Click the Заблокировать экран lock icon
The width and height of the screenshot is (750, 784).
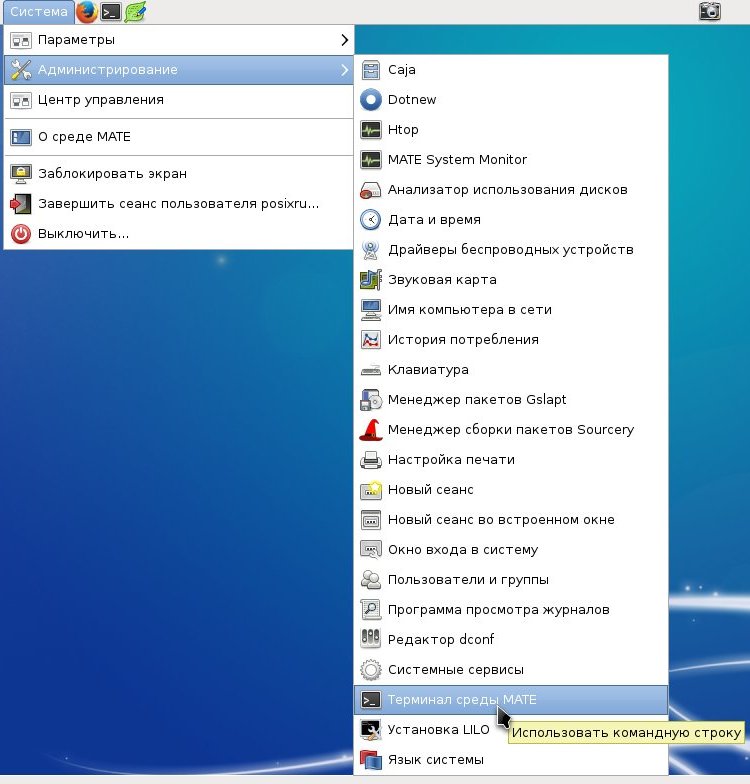click(20, 174)
